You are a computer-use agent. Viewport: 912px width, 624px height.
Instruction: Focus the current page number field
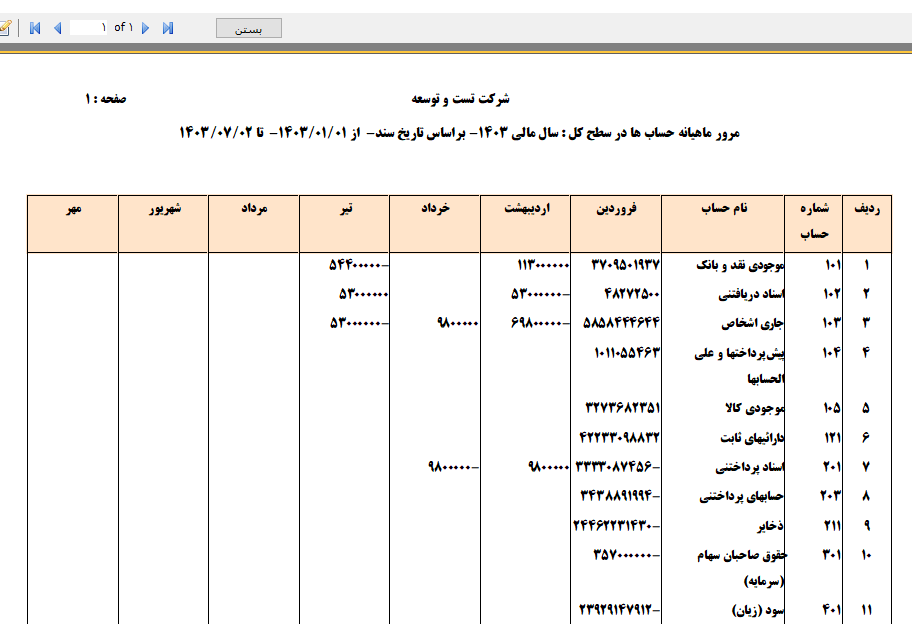pyautogui.click(x=88, y=27)
